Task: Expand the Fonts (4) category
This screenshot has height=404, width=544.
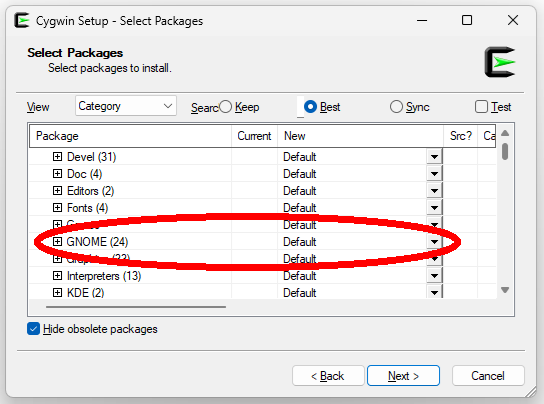Action: 57,208
